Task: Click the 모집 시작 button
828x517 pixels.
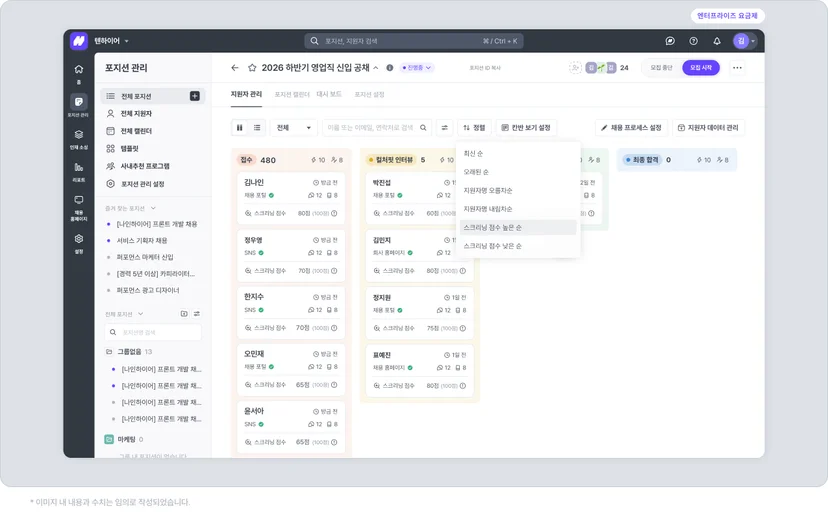Action: 701,68
